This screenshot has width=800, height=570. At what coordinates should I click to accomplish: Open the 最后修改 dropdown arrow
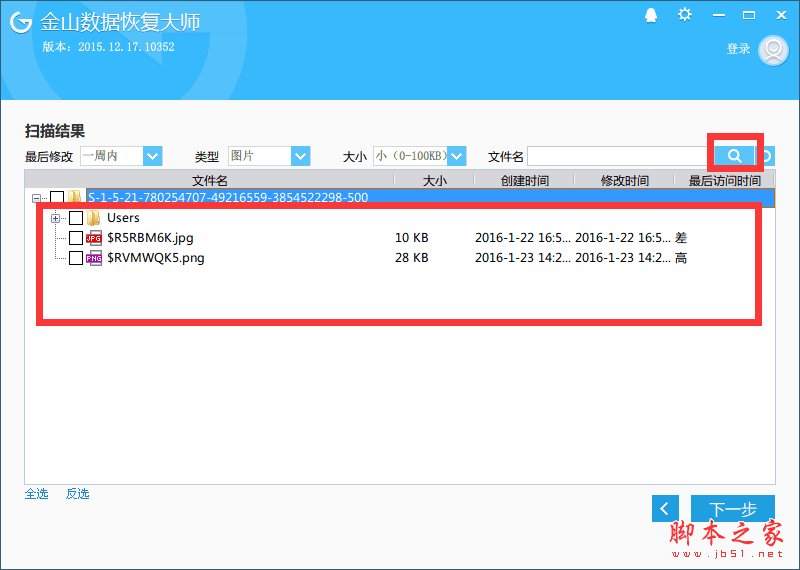click(153, 156)
